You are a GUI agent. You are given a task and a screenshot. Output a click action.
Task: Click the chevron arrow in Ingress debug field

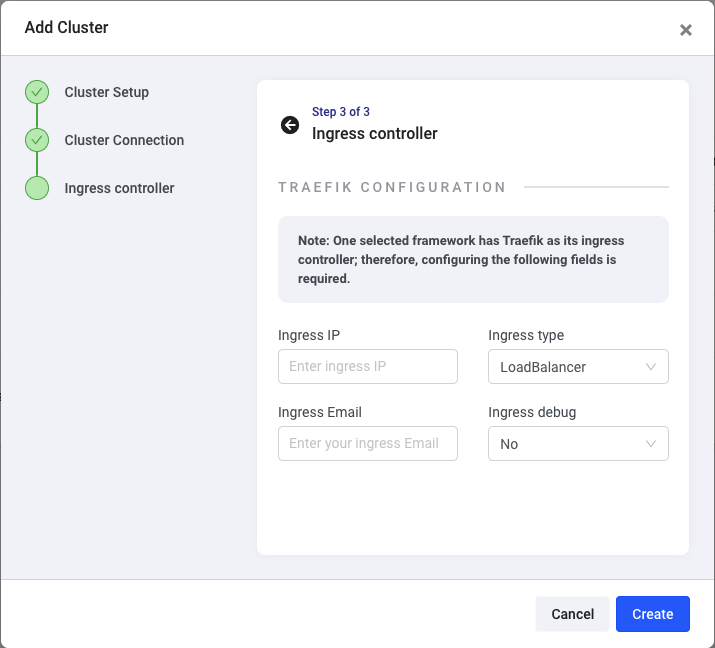pyautogui.click(x=651, y=444)
